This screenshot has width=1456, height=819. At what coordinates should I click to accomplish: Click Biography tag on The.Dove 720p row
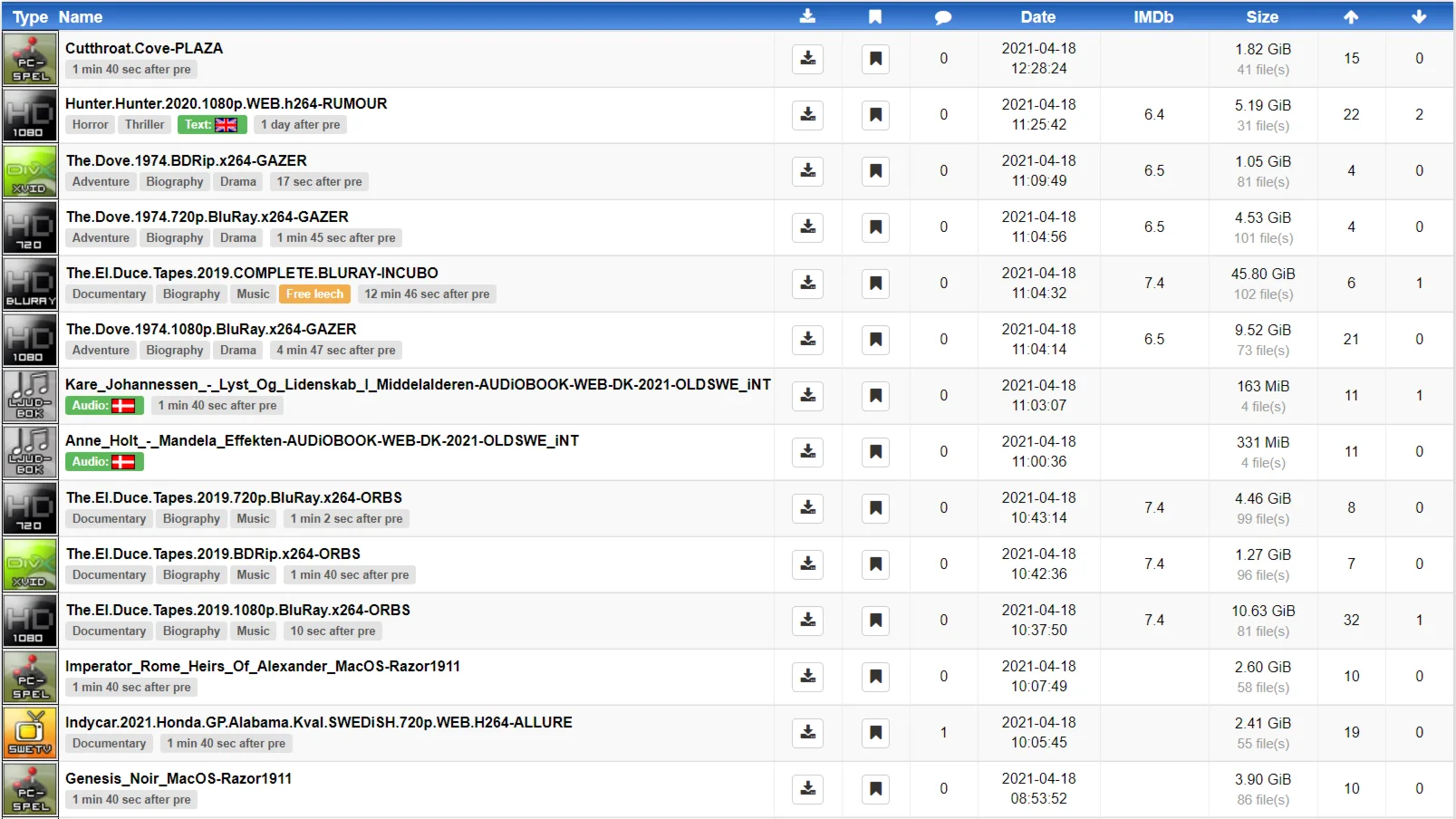[x=175, y=237]
